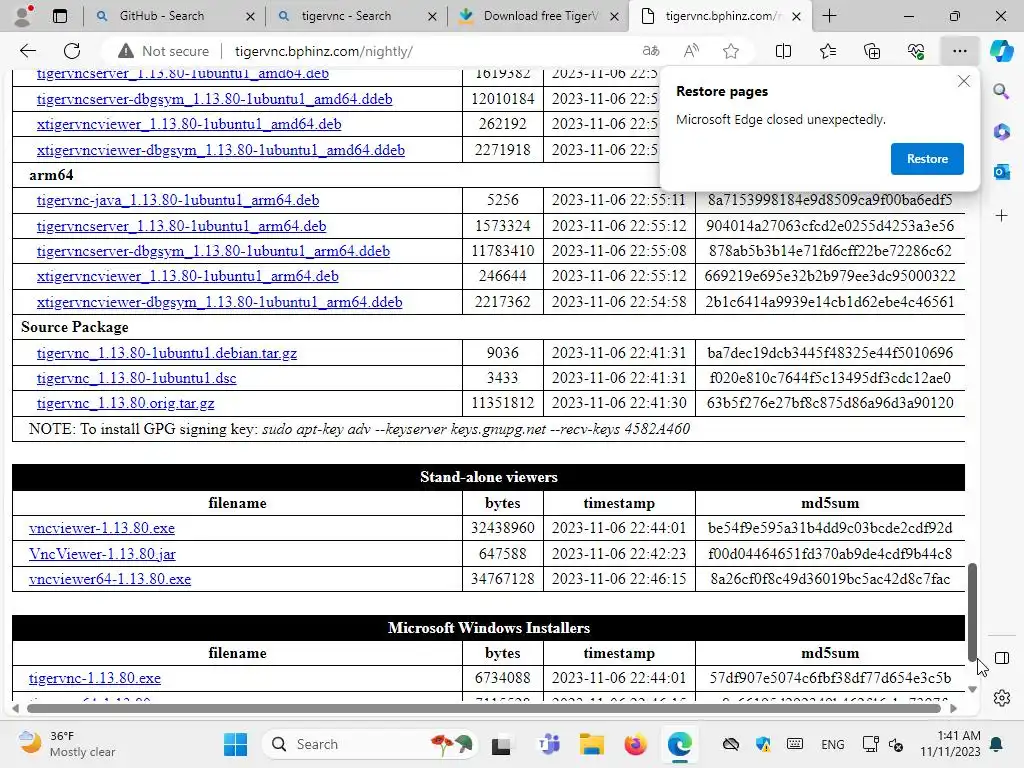Image resolution: width=1024 pixels, height=768 pixels.
Task: Download xtigervncviewer-dbgsym amd64 ddeb
Action: pyautogui.click(x=221, y=150)
